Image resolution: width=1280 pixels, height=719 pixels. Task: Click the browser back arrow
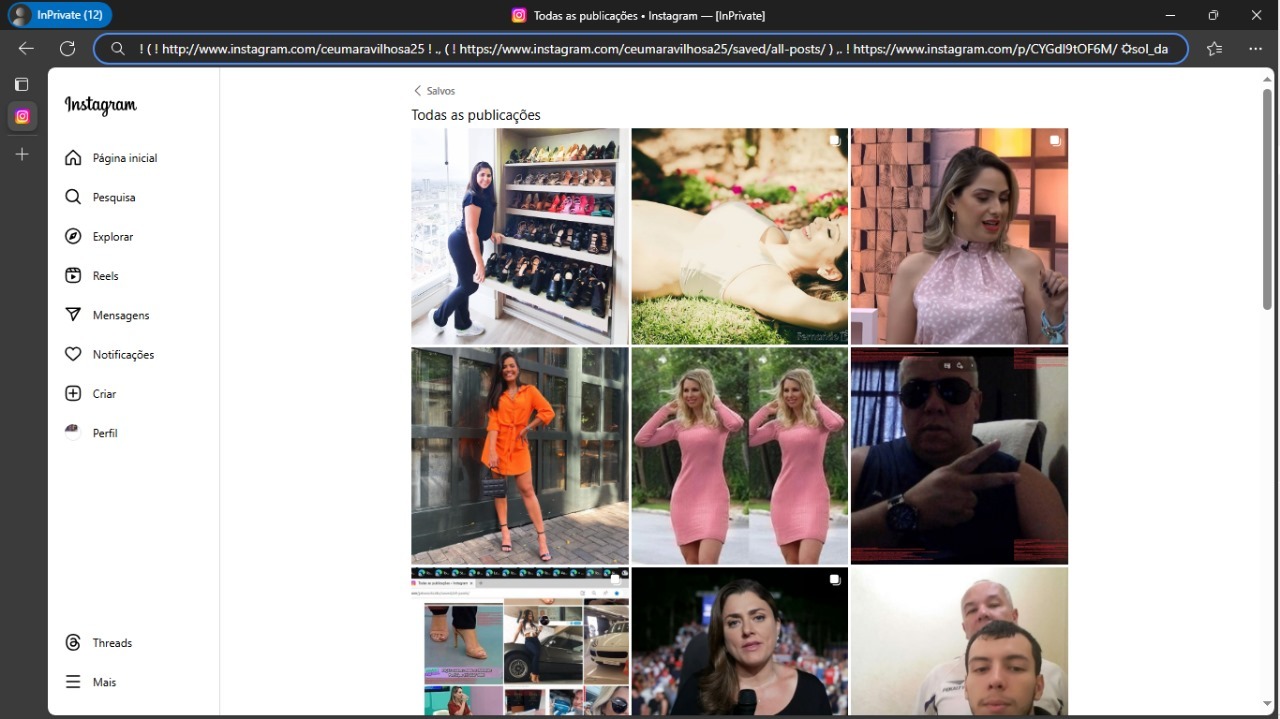point(26,48)
